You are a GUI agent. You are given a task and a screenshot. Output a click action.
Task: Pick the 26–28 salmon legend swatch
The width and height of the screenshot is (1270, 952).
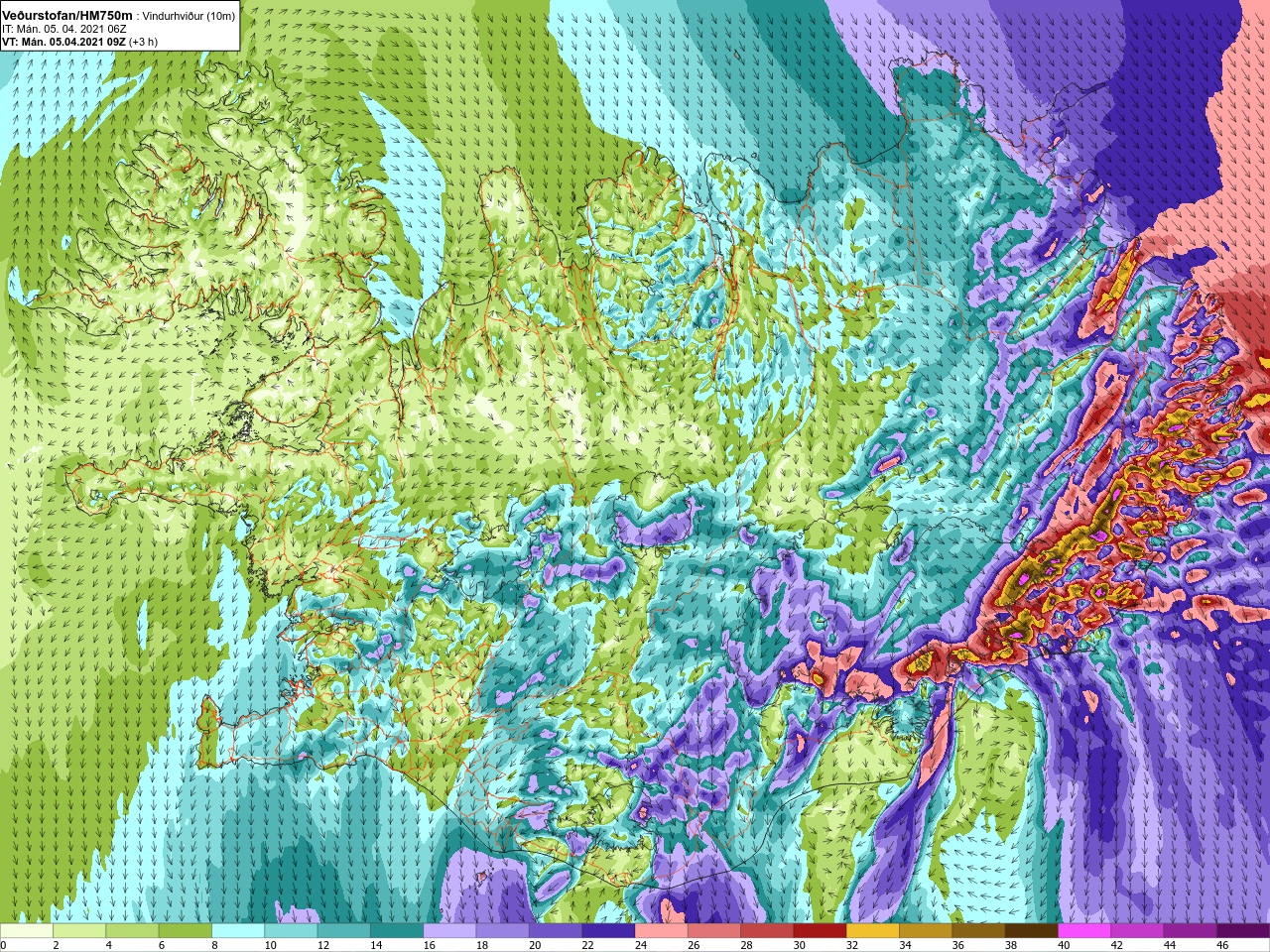pyautogui.click(x=713, y=931)
